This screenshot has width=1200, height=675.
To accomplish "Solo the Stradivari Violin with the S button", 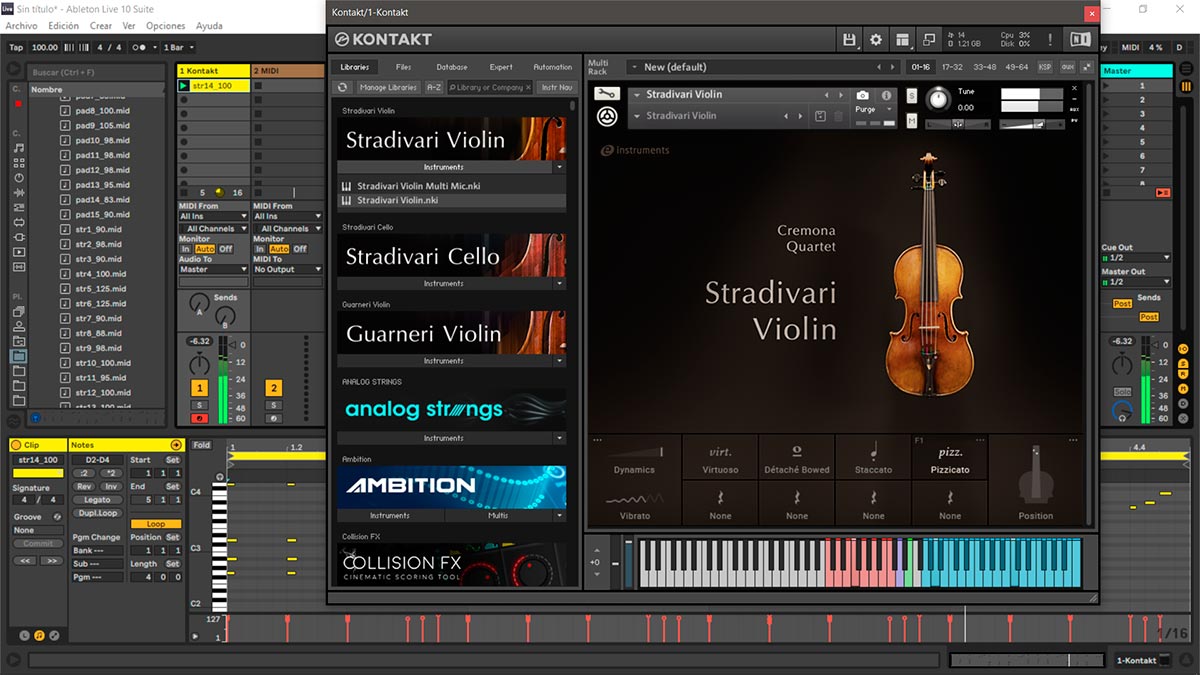I will click(912, 95).
